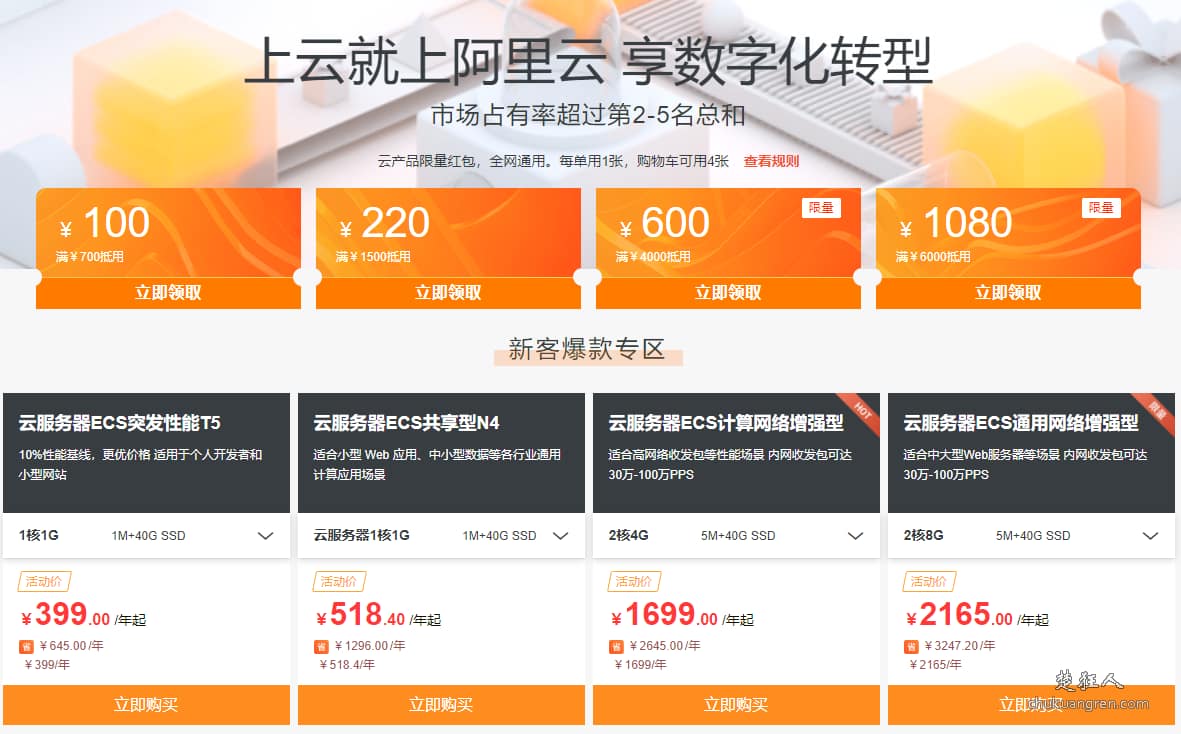Viewport: 1181px width, 734px height.
Task: Claim the ¥220 coupon with 立即领取
Action: pos(448,293)
